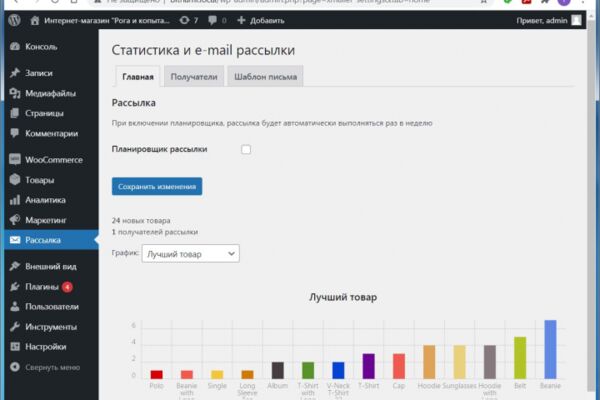Click the Лучший товар chart title
The width and height of the screenshot is (600, 400).
click(x=343, y=297)
